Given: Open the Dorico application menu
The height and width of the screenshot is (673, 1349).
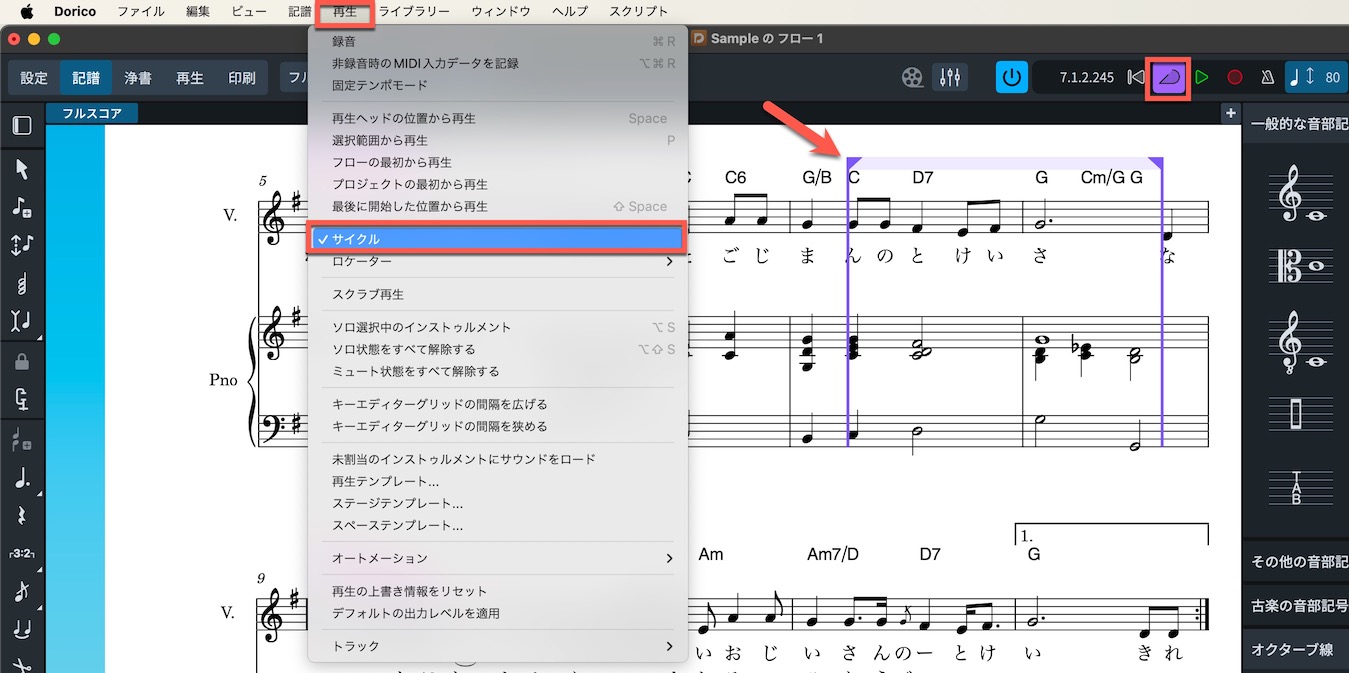Looking at the screenshot, I should pyautogui.click(x=75, y=12).
